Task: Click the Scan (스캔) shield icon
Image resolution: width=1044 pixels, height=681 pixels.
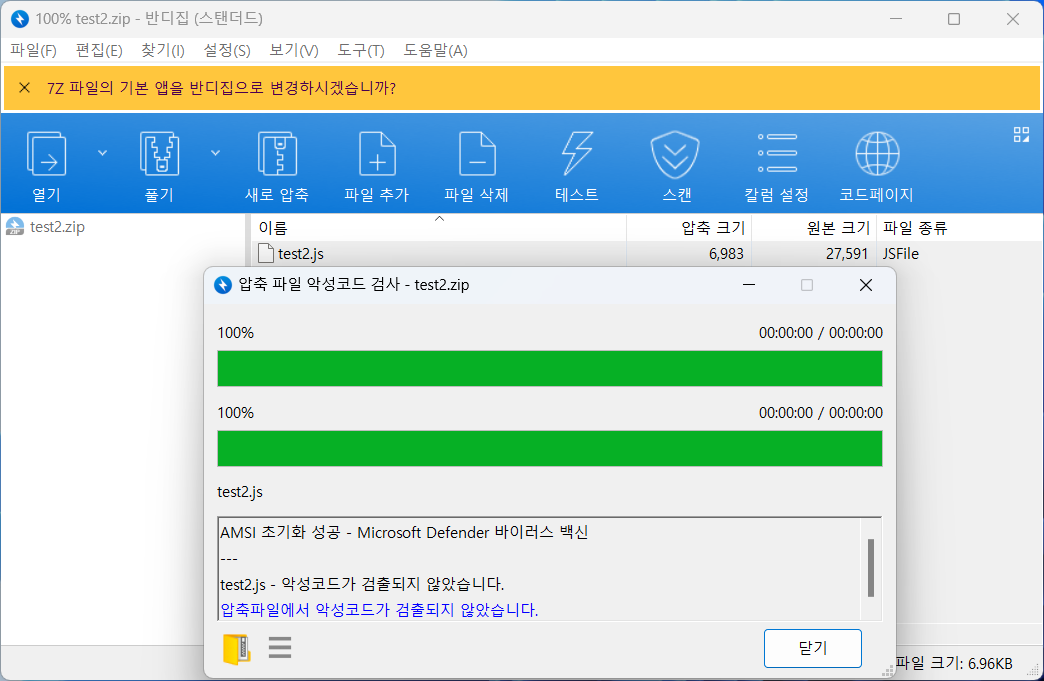Action: point(676,155)
